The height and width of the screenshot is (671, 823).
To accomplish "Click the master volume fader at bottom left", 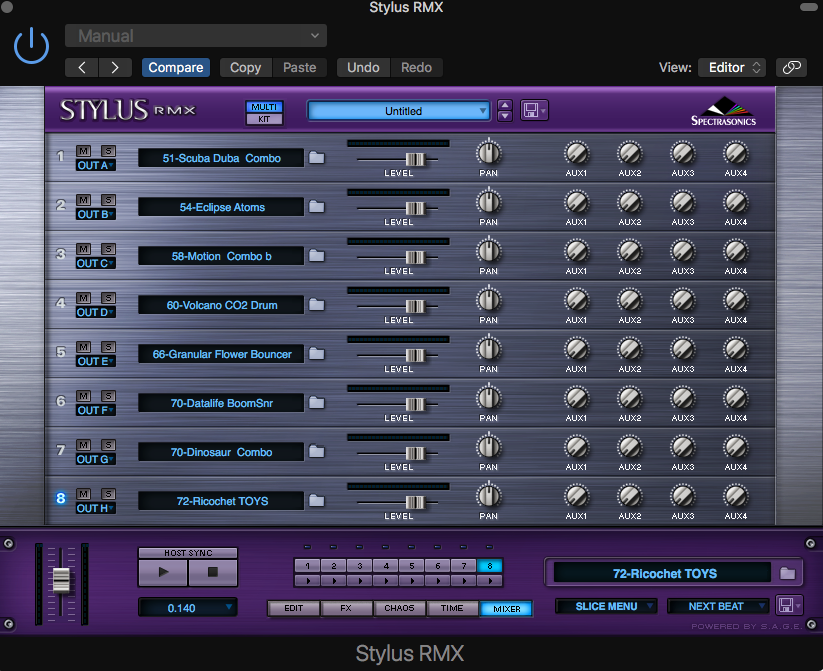I will point(61,580).
